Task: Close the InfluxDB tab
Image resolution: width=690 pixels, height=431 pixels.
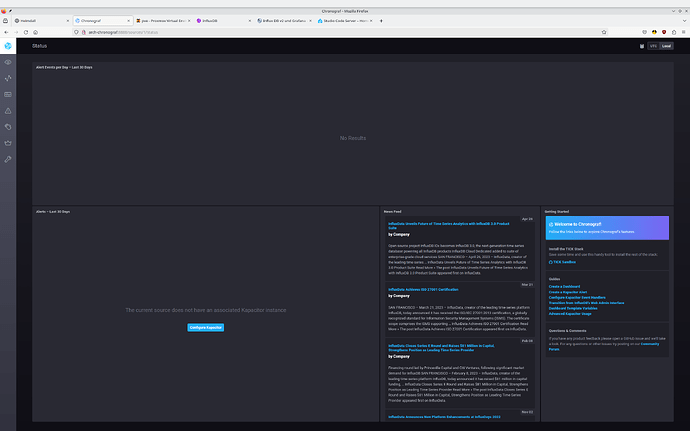Action: (250, 21)
